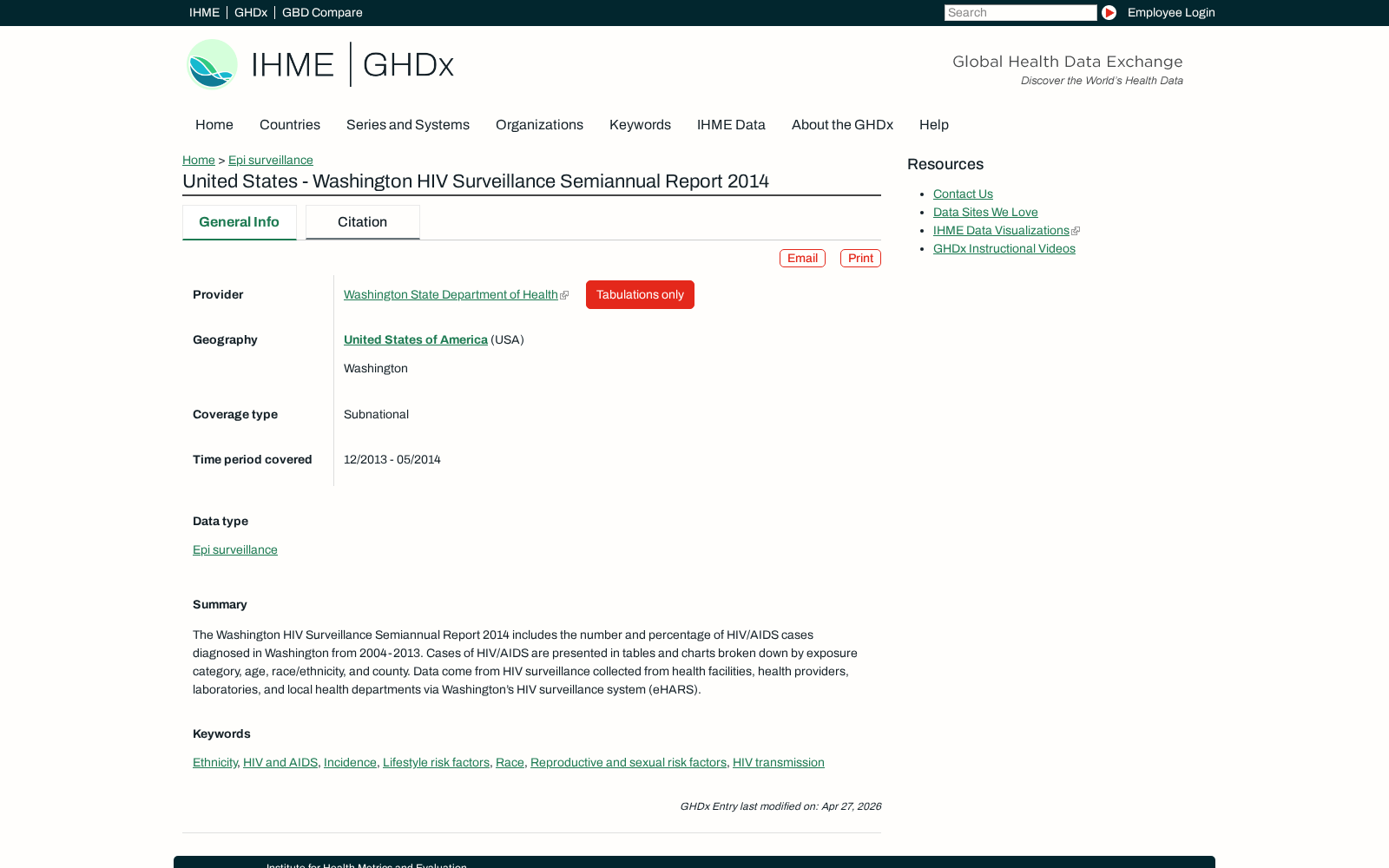
Task: Open GHDx Instructional Videos link
Action: [x=1004, y=249]
